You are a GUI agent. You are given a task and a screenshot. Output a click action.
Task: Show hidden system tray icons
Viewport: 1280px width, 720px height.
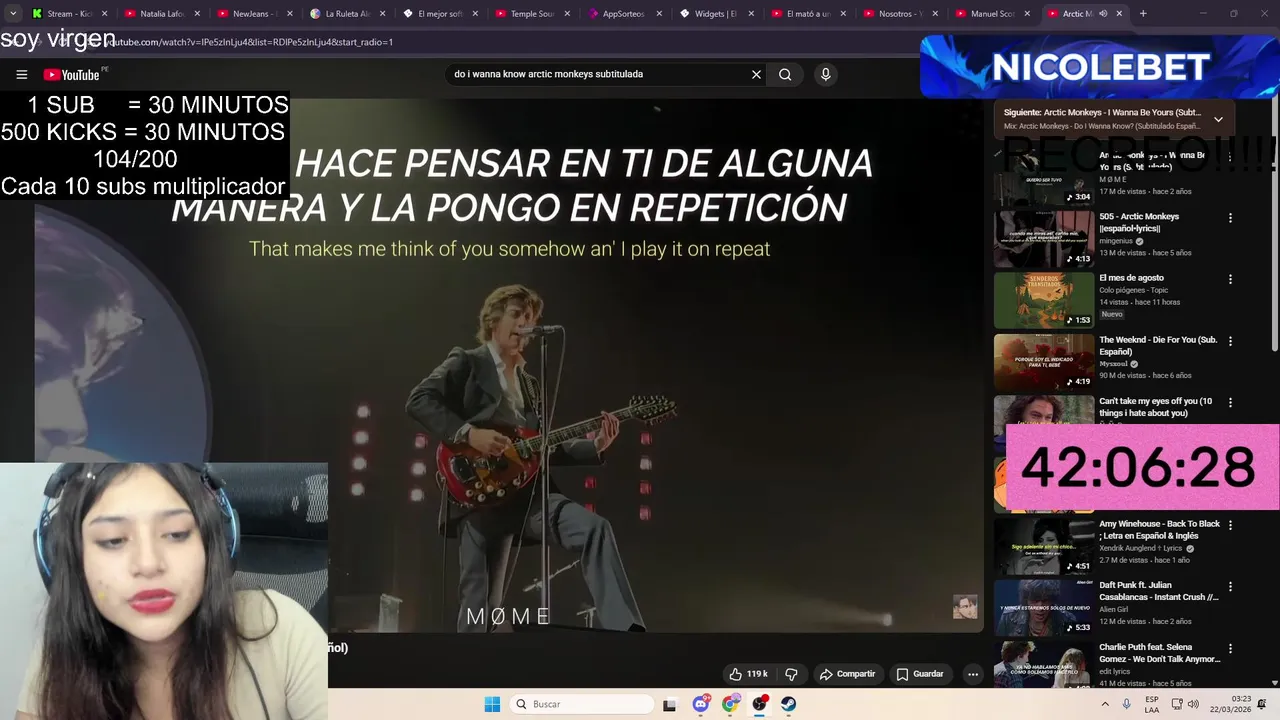coord(1104,704)
